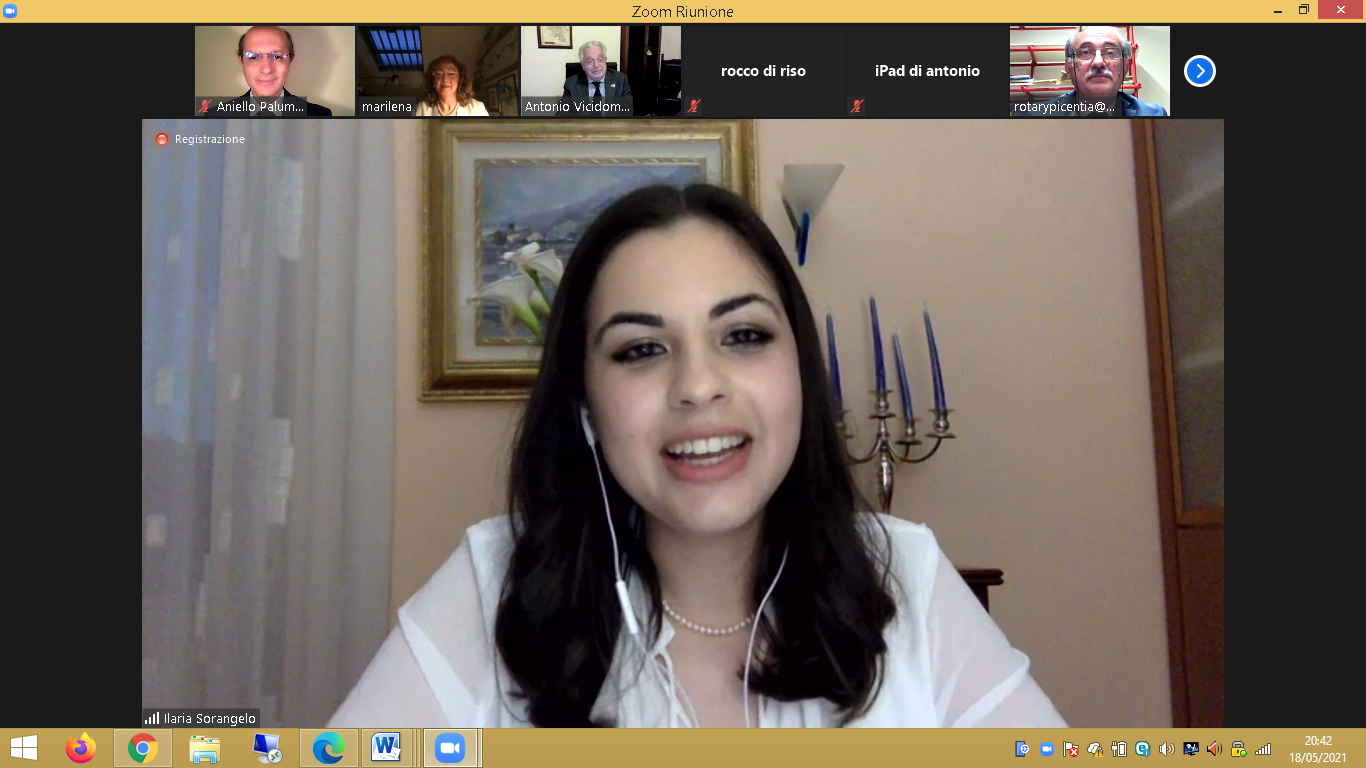This screenshot has width=1366, height=768.
Task: Open the red speaker volume tray icon
Action: pos(1214,749)
